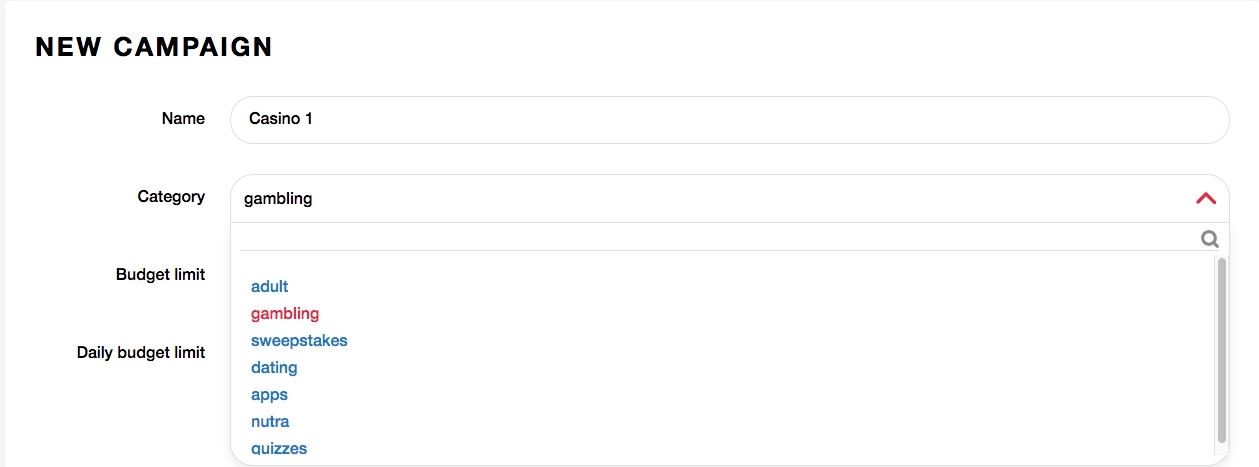Select the adult category option
Viewport: 1259px width, 467px height.
point(269,286)
